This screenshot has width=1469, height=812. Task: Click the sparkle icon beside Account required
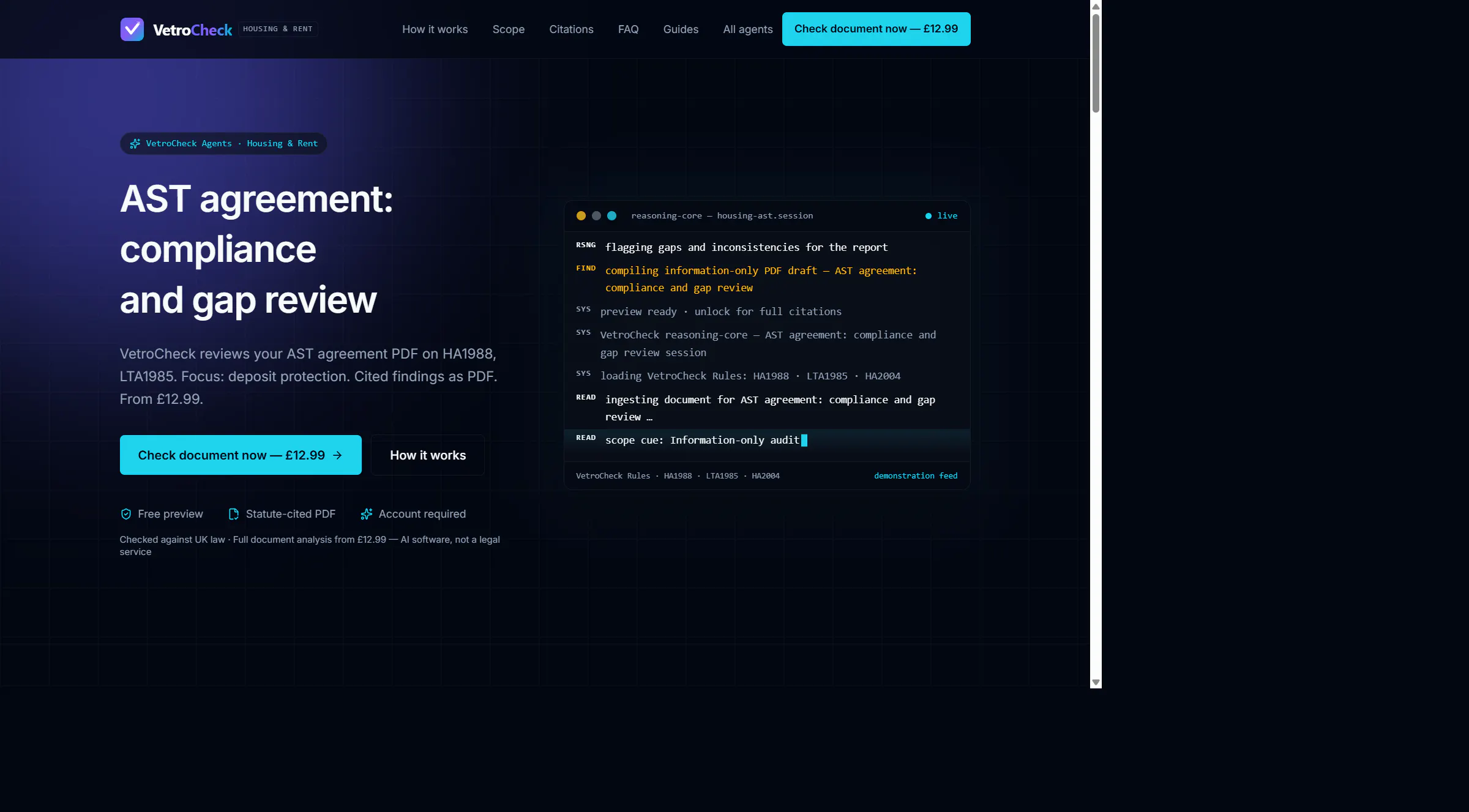[x=367, y=514]
